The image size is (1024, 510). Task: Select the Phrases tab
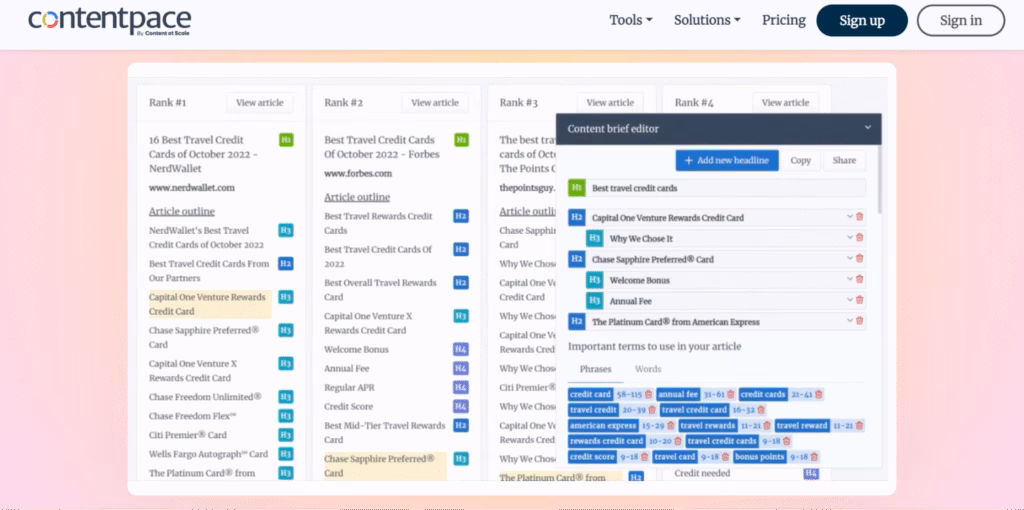pos(595,369)
